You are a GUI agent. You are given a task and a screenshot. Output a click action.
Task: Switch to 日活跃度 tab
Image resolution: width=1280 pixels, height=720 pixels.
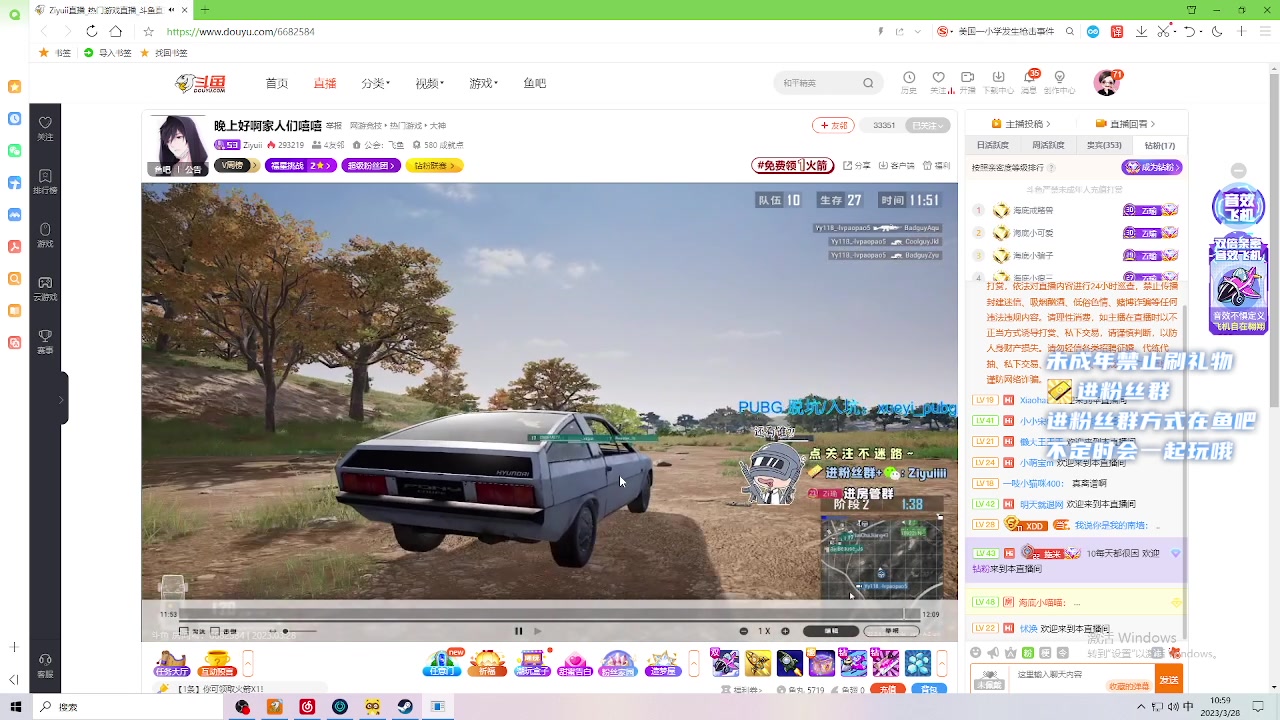(992, 145)
